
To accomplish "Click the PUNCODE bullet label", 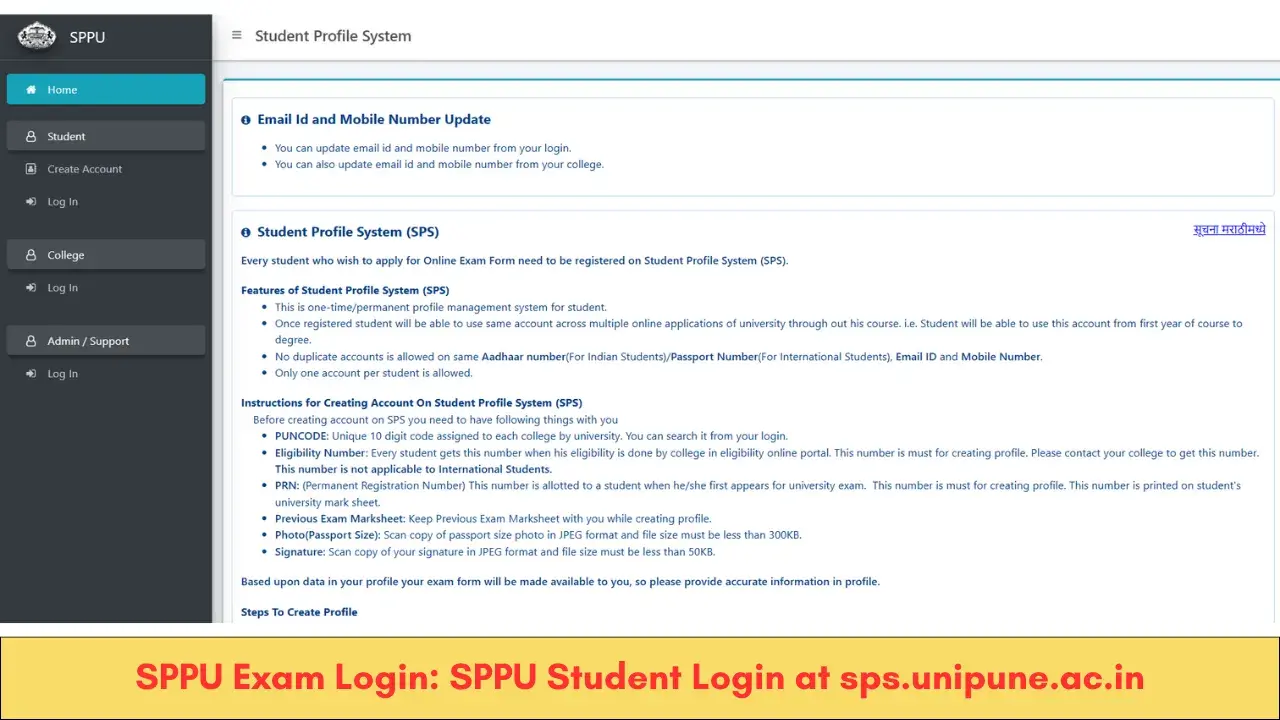I will coord(302,436).
